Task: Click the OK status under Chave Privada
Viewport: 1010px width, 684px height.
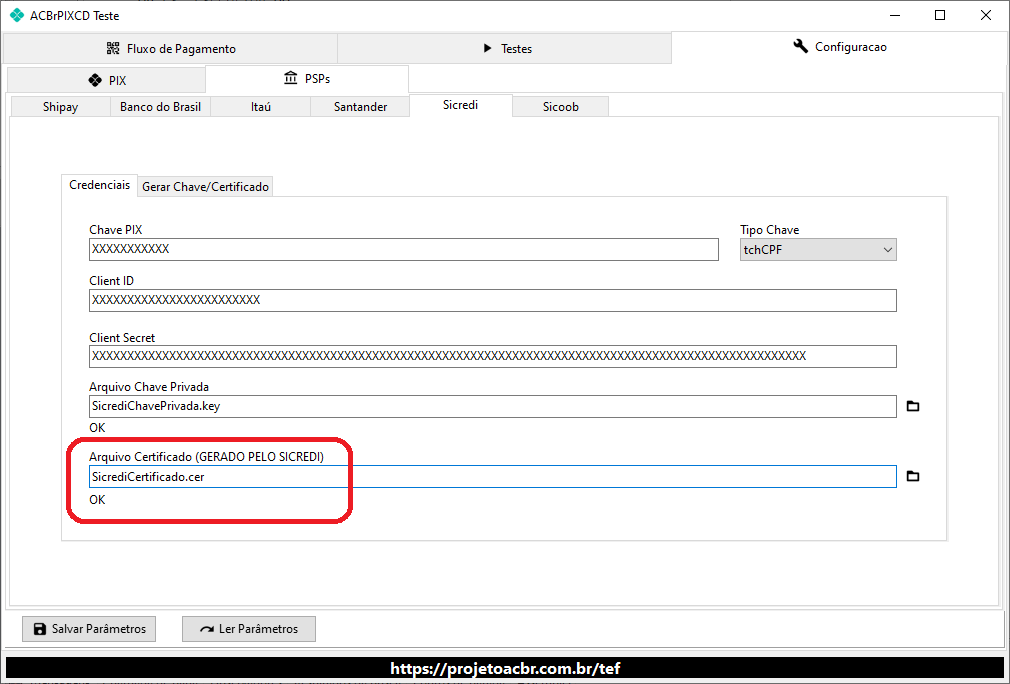Action: pyautogui.click(x=97, y=428)
